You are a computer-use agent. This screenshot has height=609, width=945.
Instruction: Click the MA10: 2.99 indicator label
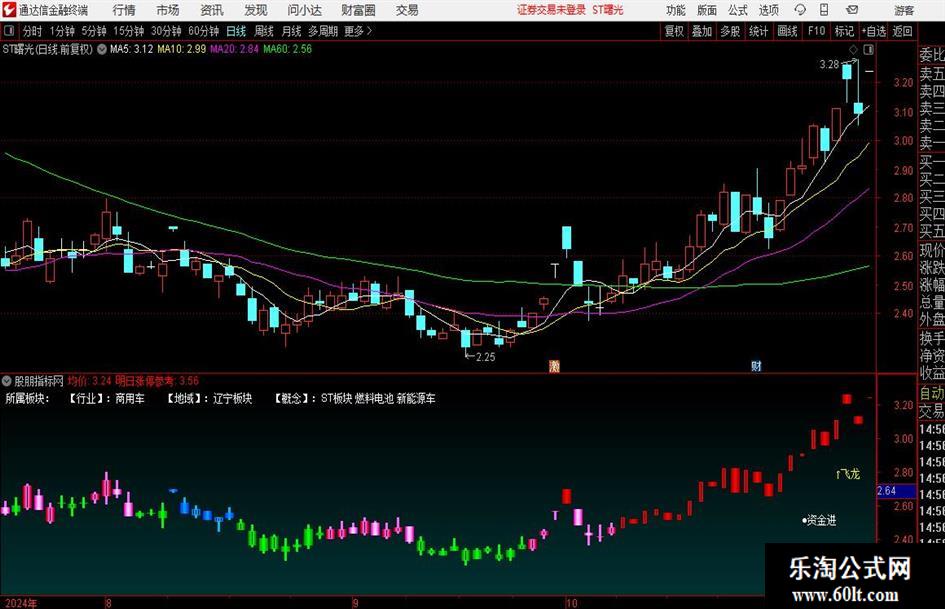(181, 49)
